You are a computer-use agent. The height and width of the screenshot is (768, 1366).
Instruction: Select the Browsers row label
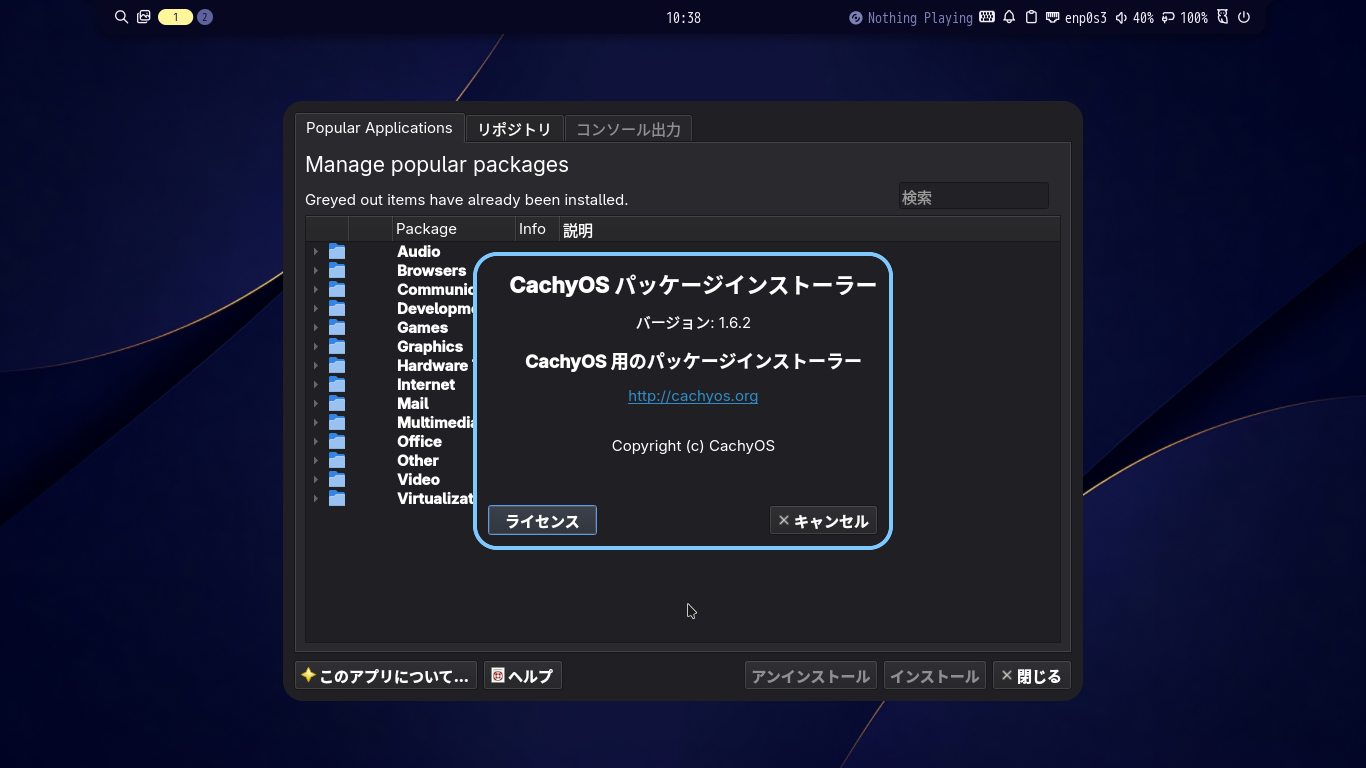click(x=431, y=271)
